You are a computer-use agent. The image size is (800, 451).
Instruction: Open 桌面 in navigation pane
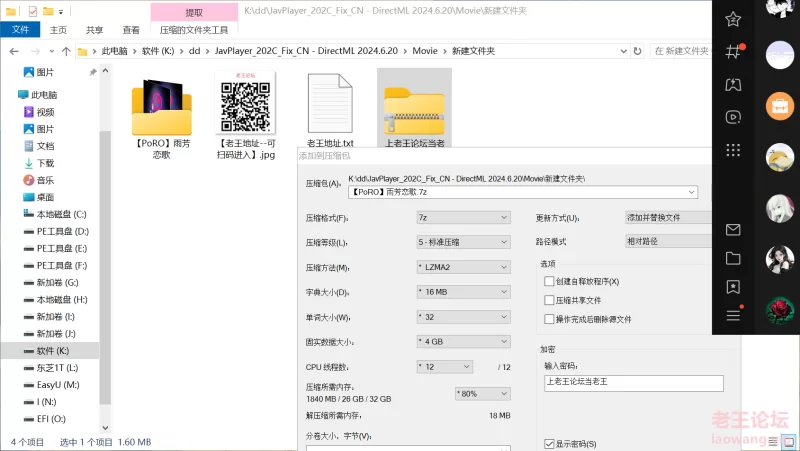coord(39,197)
